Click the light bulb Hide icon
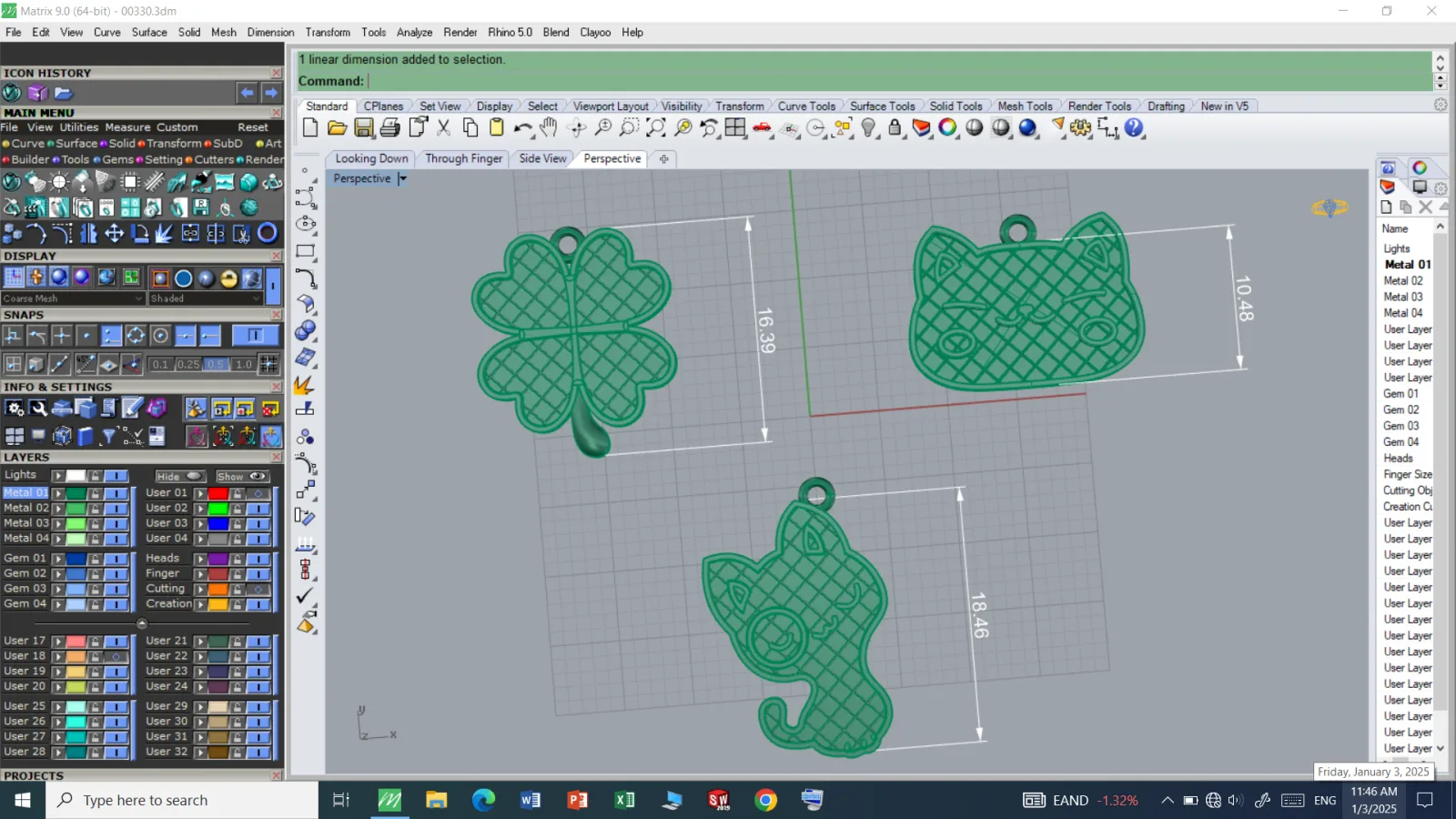 click(x=869, y=128)
